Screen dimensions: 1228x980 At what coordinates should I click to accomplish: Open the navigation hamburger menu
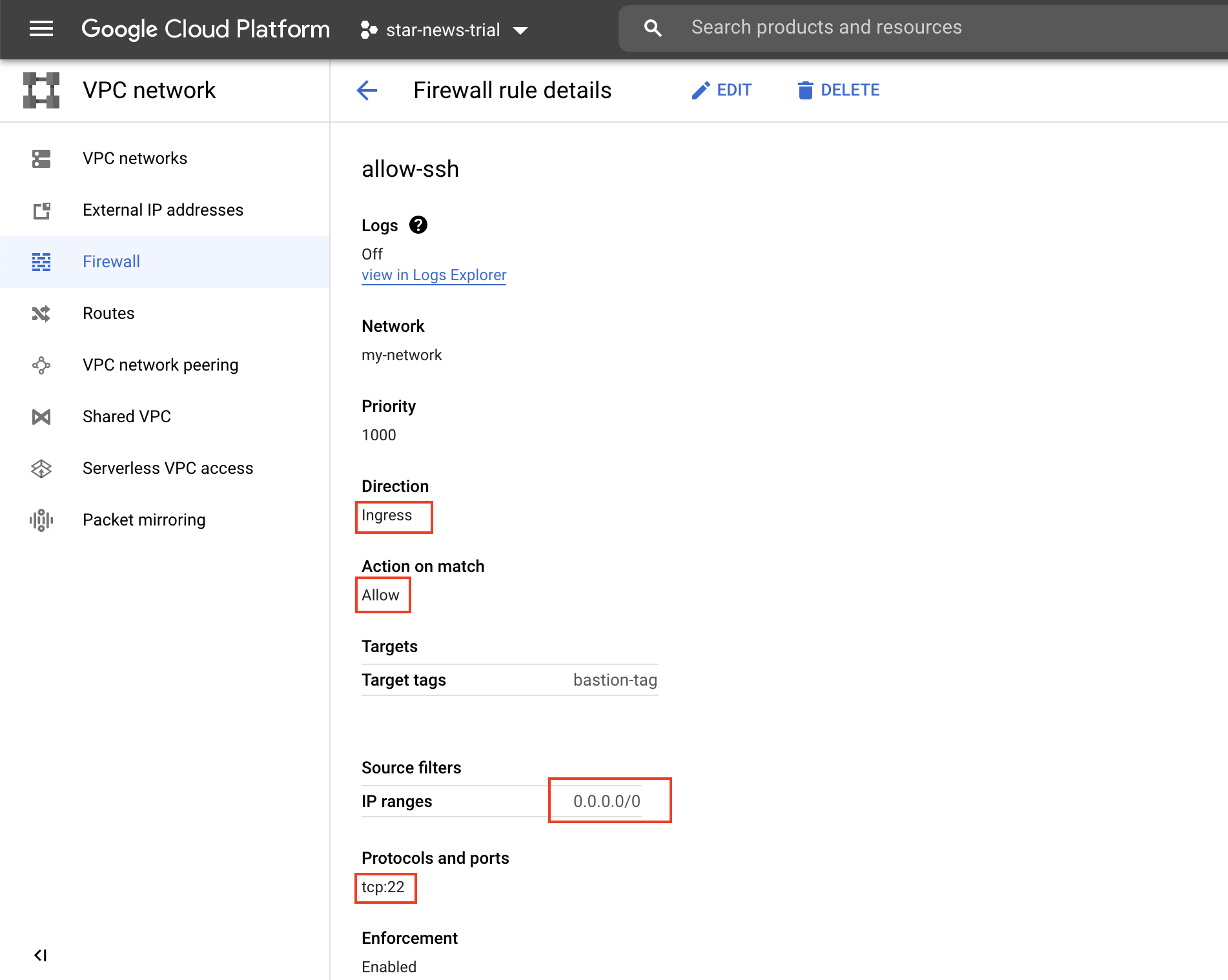[41, 29]
